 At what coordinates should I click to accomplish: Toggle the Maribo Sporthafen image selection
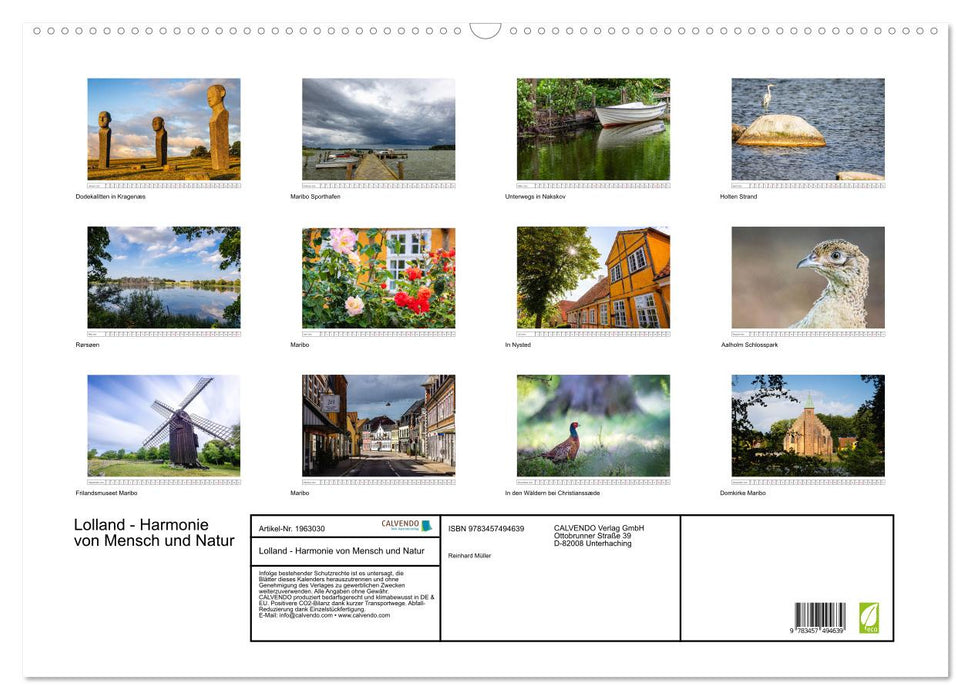(x=378, y=128)
